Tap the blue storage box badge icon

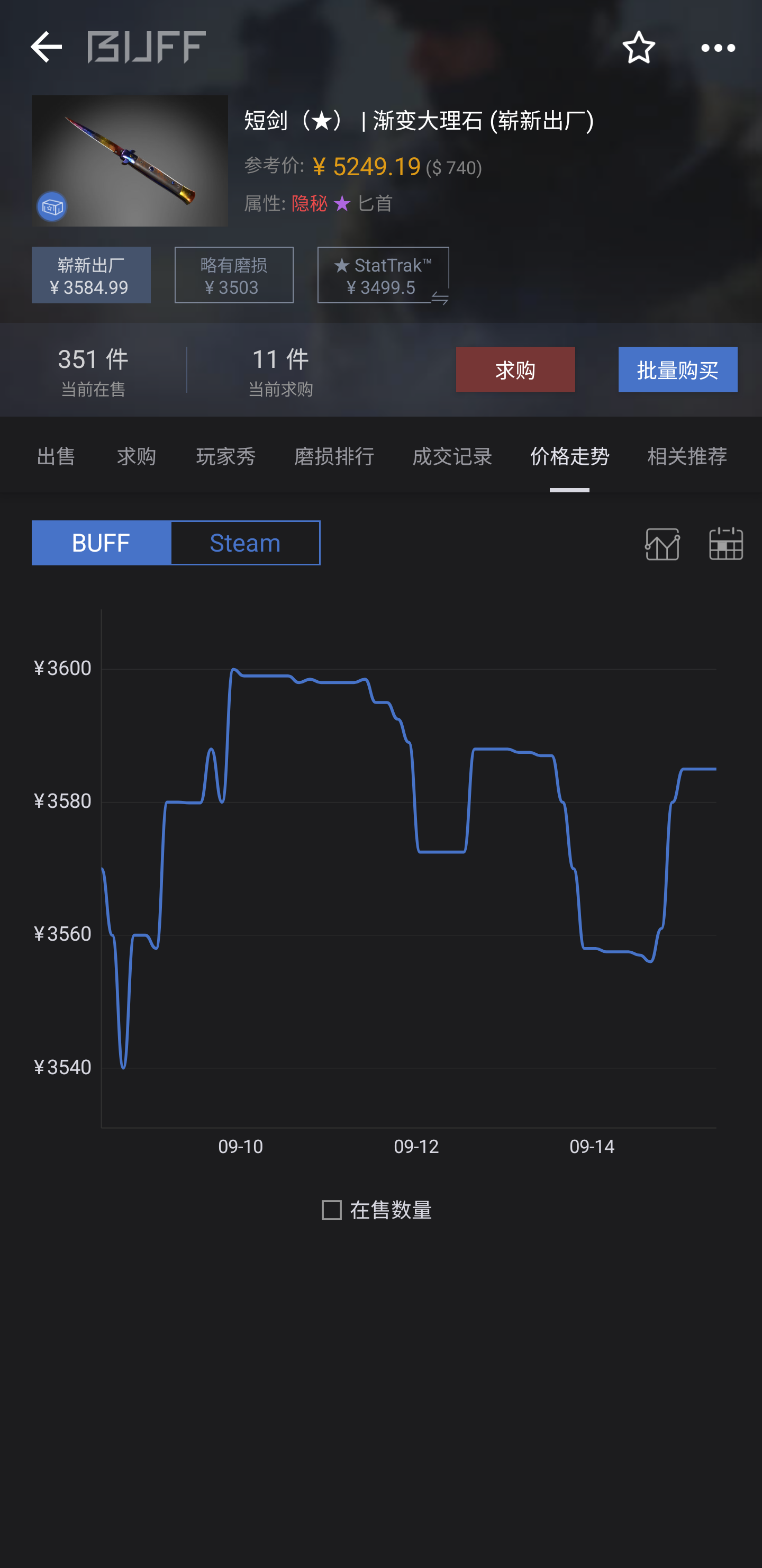[52, 207]
